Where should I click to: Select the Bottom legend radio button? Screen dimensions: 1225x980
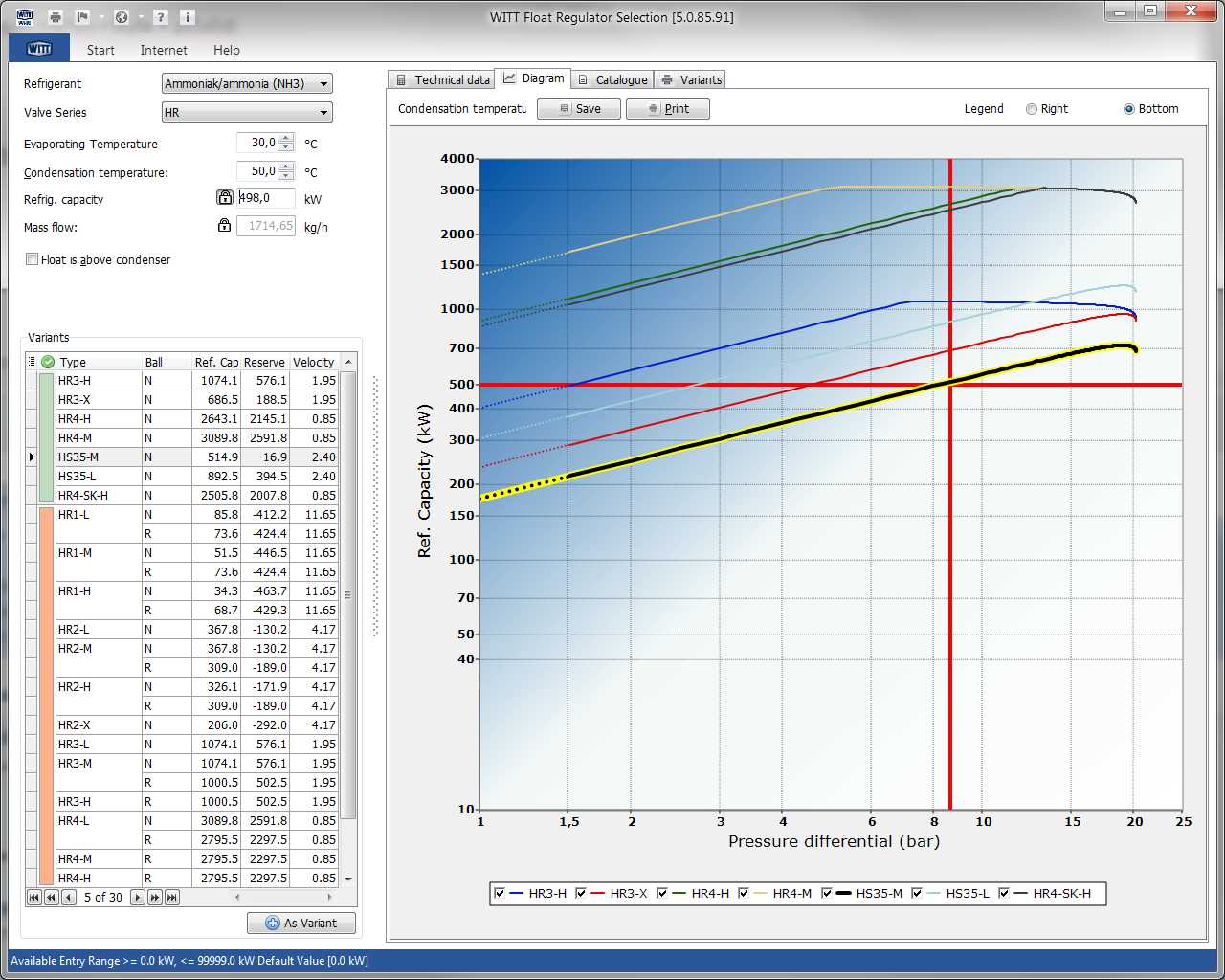1129,109
